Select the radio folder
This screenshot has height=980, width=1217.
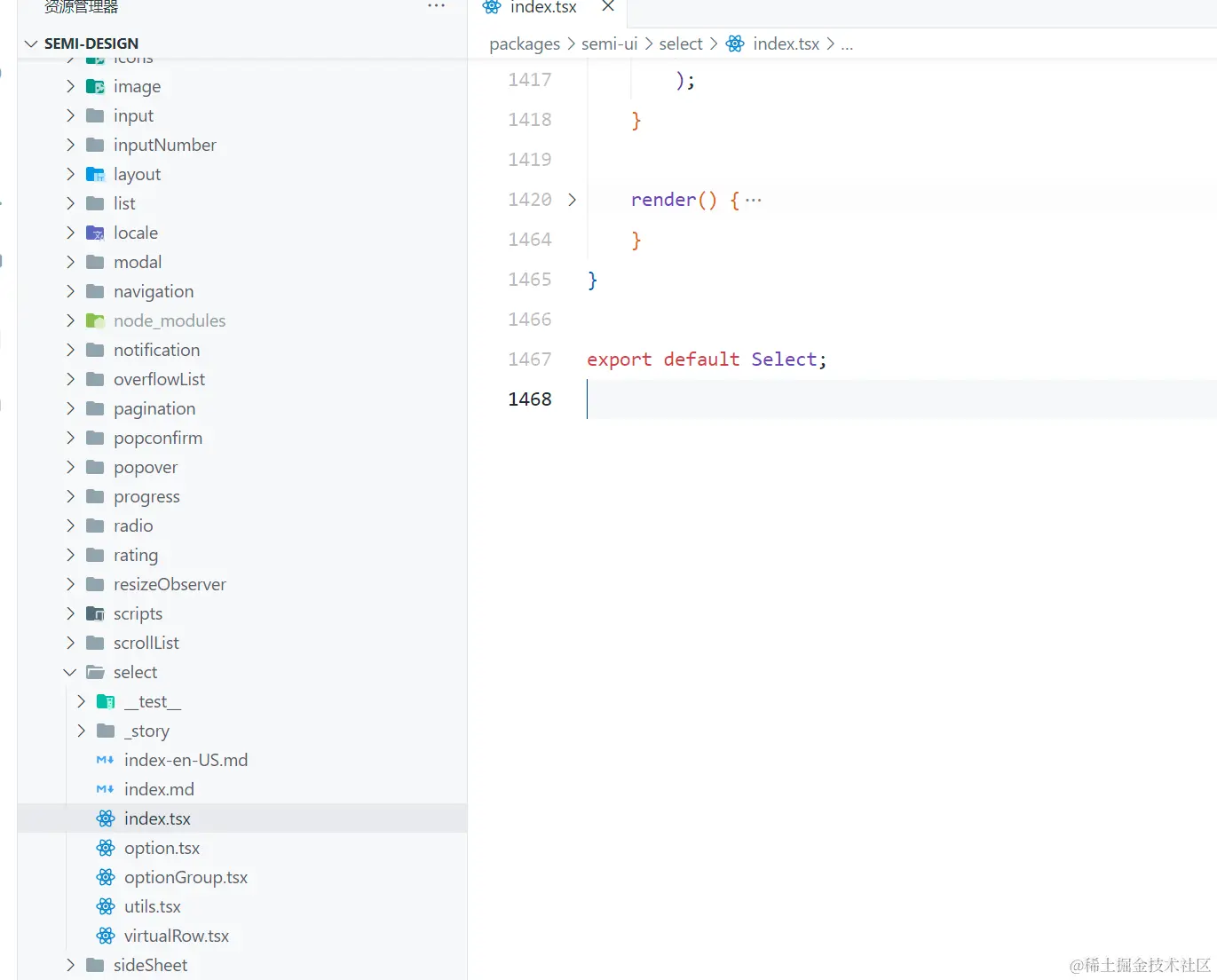coord(242,526)
